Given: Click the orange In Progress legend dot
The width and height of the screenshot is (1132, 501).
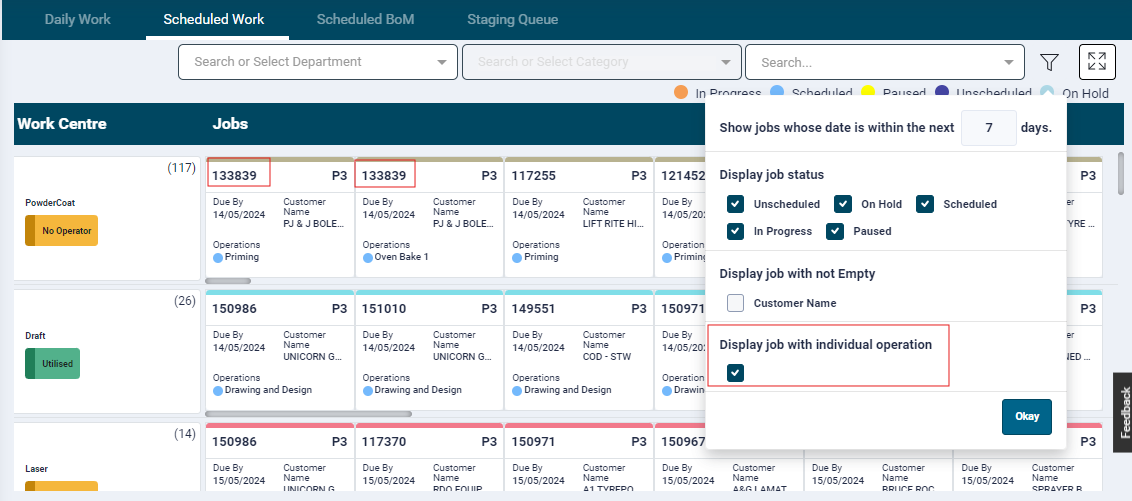Looking at the screenshot, I should [681, 92].
